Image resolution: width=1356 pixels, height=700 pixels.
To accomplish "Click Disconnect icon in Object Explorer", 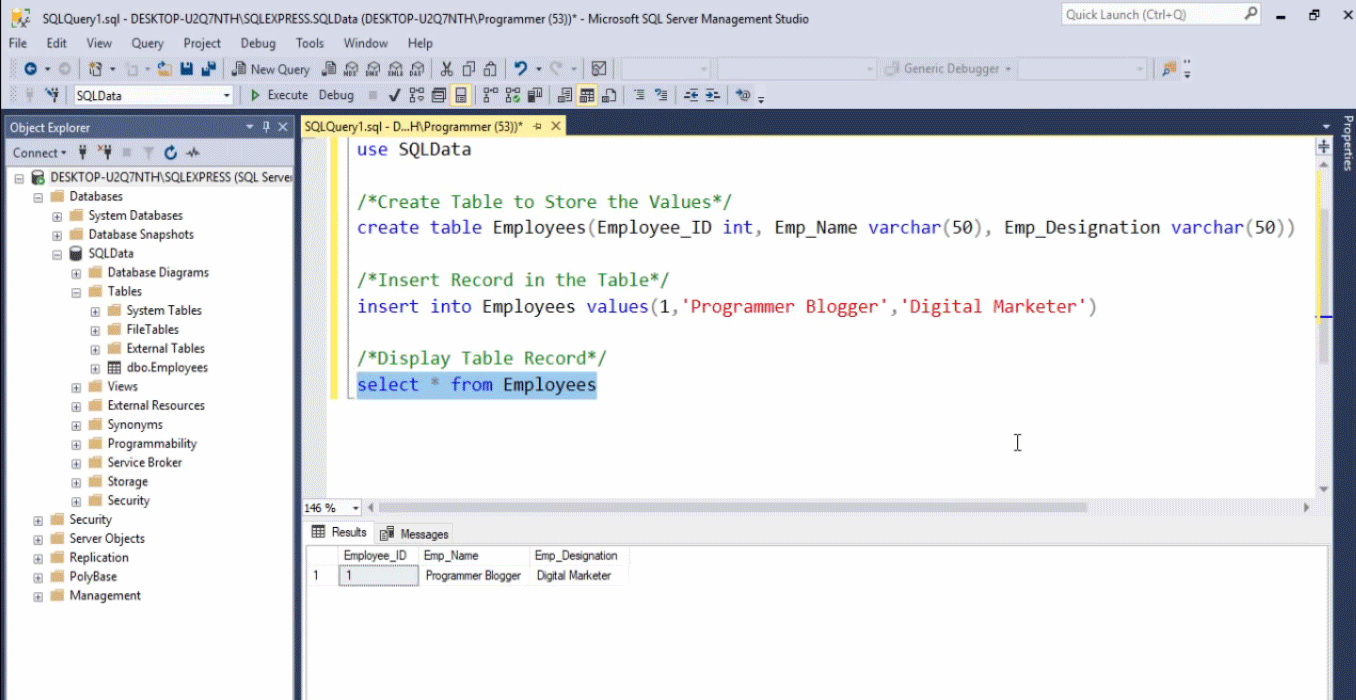I will coord(104,153).
